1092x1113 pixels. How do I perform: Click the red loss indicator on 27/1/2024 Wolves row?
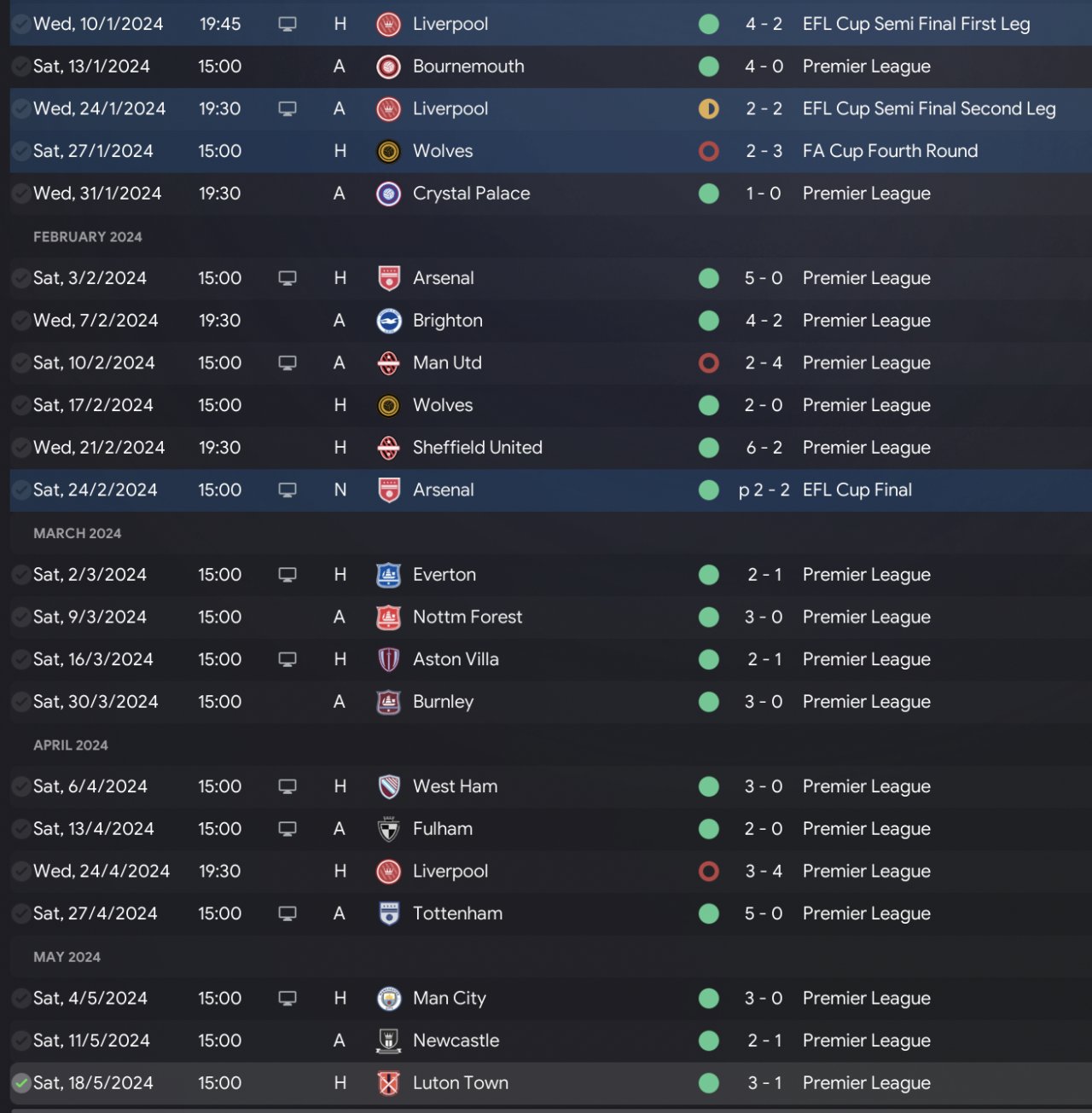coord(708,152)
